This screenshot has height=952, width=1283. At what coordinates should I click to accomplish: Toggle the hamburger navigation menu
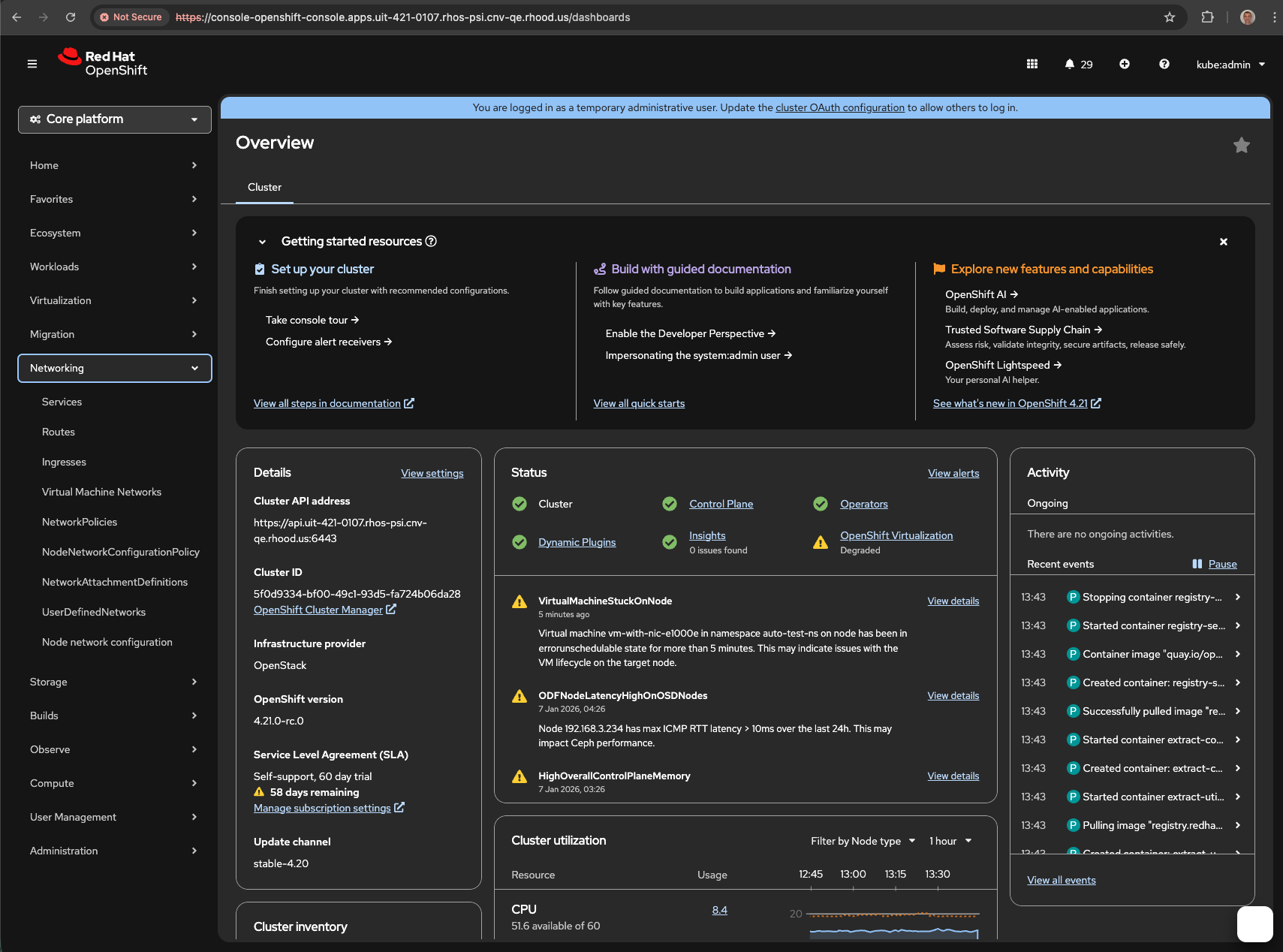[32, 64]
